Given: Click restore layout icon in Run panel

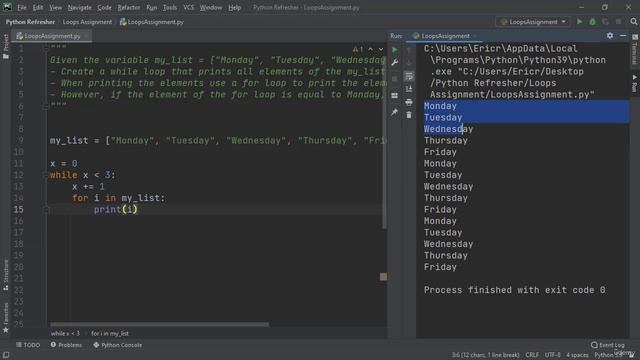Looking at the screenshot, I should click(394, 96).
